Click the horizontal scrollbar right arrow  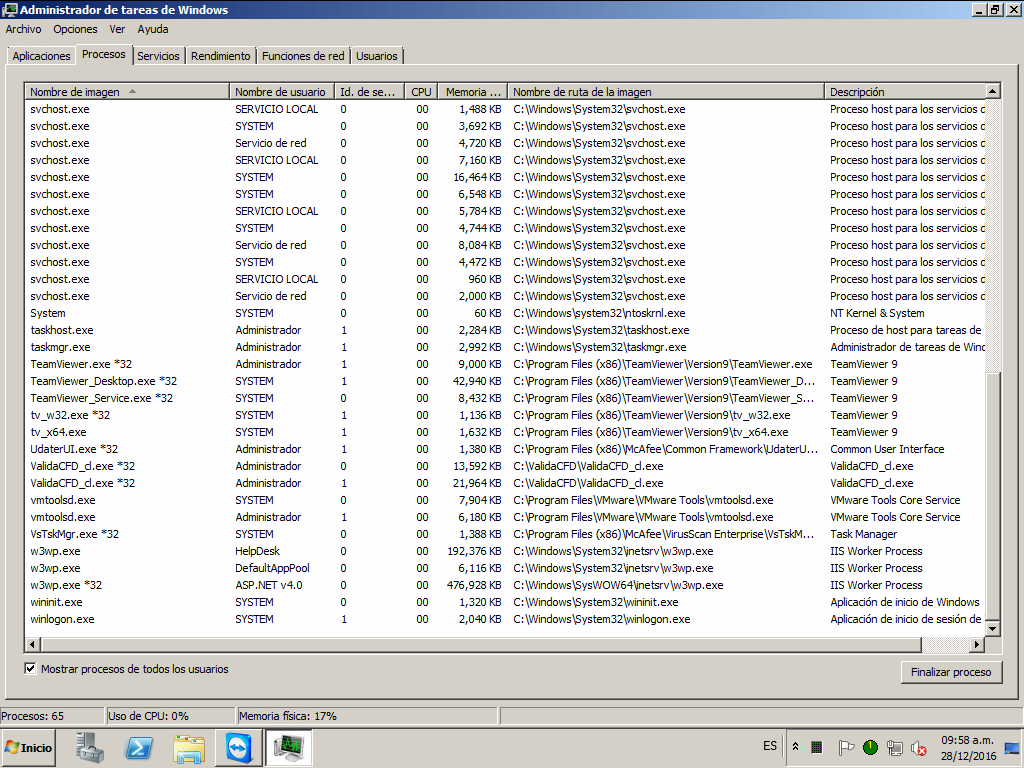[x=976, y=645]
